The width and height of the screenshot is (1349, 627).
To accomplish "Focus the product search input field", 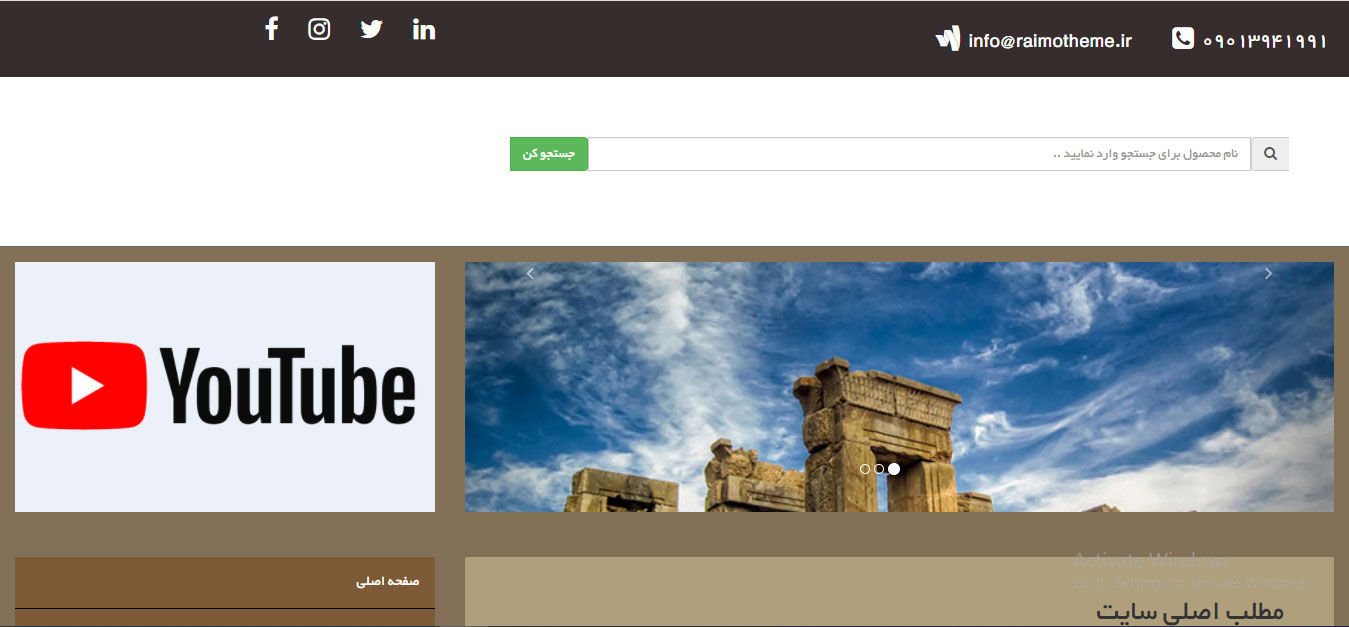I will (x=919, y=154).
